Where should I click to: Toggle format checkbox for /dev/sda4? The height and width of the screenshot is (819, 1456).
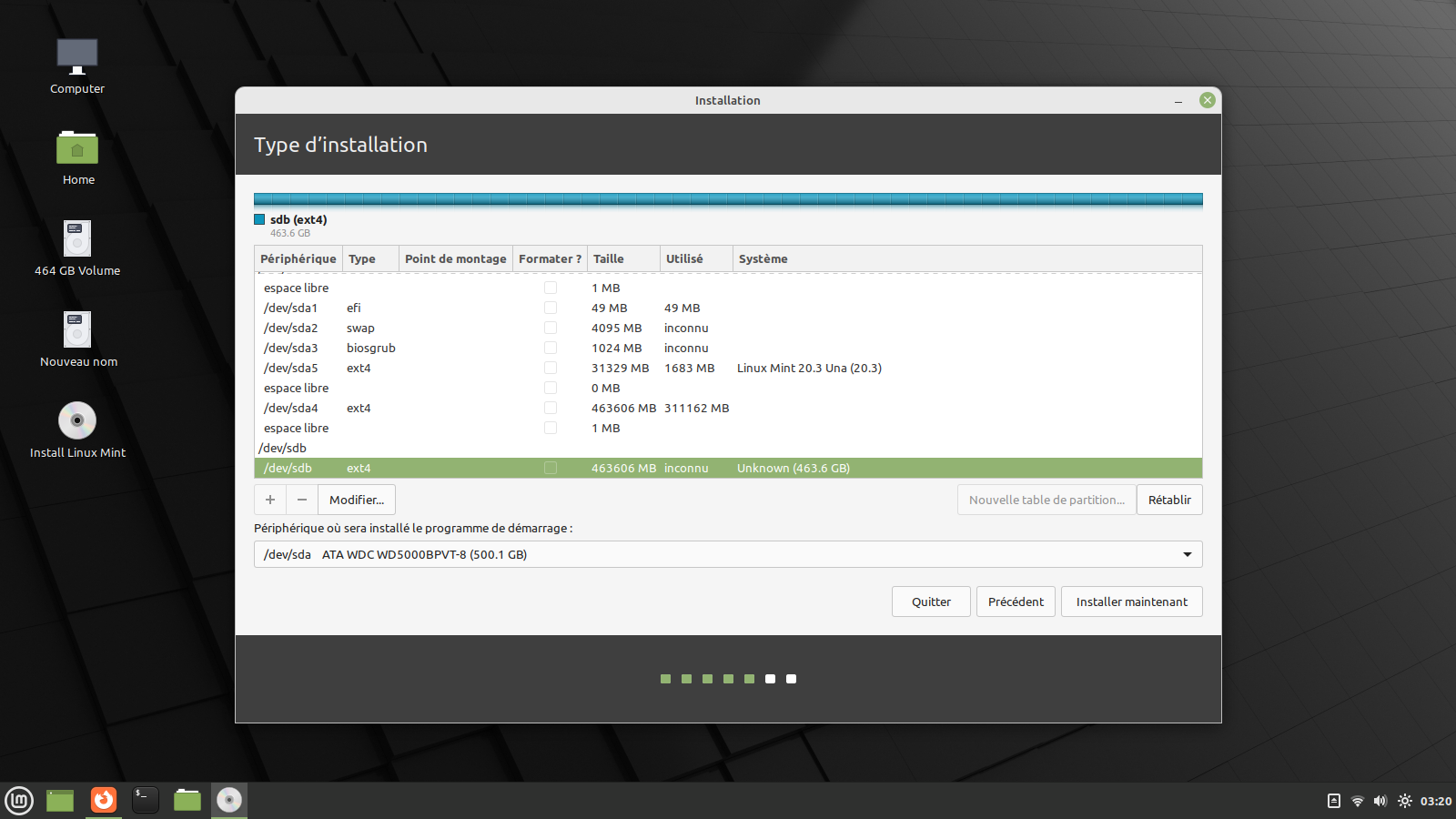coord(551,408)
